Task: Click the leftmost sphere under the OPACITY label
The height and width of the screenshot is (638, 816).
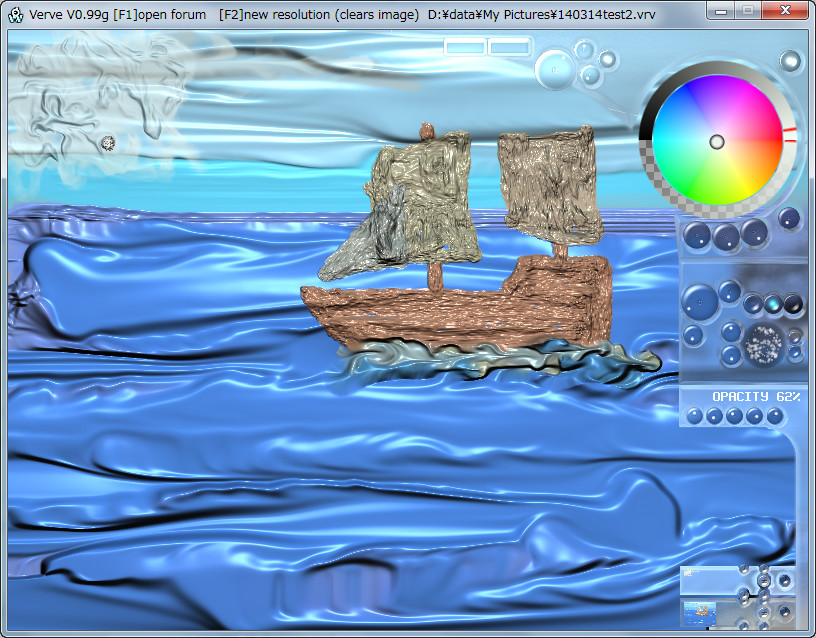Action: coord(695,414)
